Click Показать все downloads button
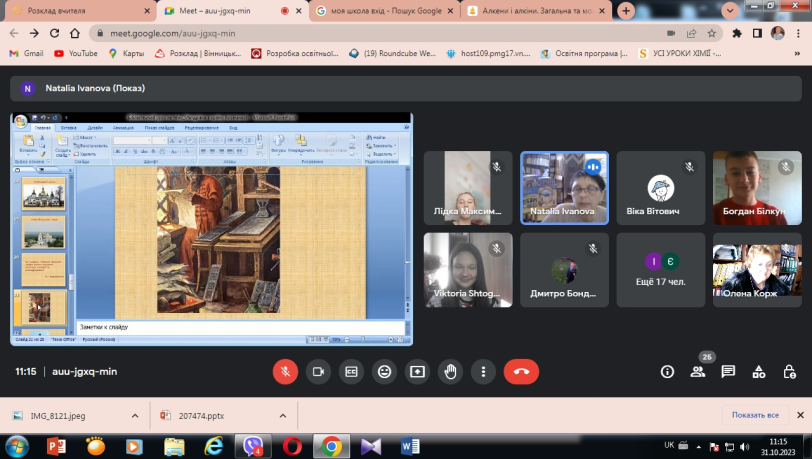812x459 pixels. [x=755, y=415]
